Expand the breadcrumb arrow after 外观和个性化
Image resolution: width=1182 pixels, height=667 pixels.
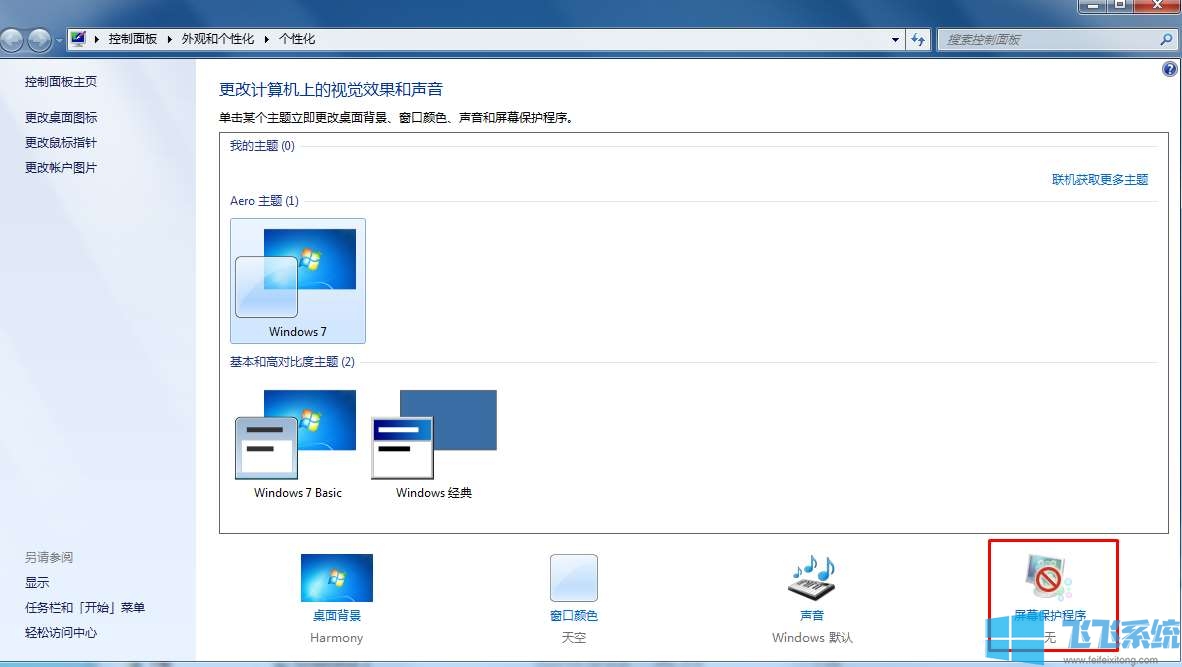pos(268,39)
